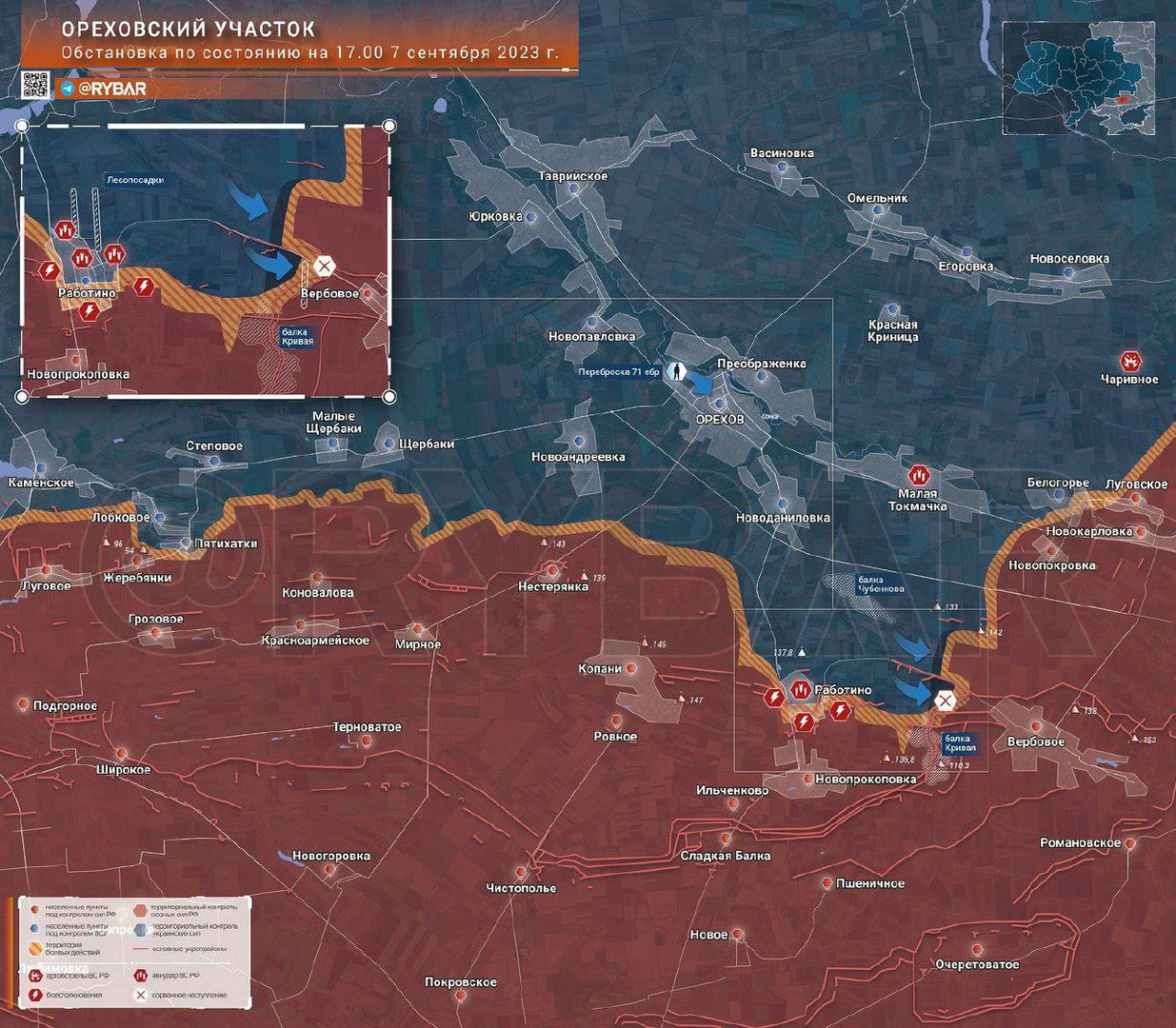Click the inset map's top-left corner handle
This screenshot has width=1176, height=1028.
point(23,126)
